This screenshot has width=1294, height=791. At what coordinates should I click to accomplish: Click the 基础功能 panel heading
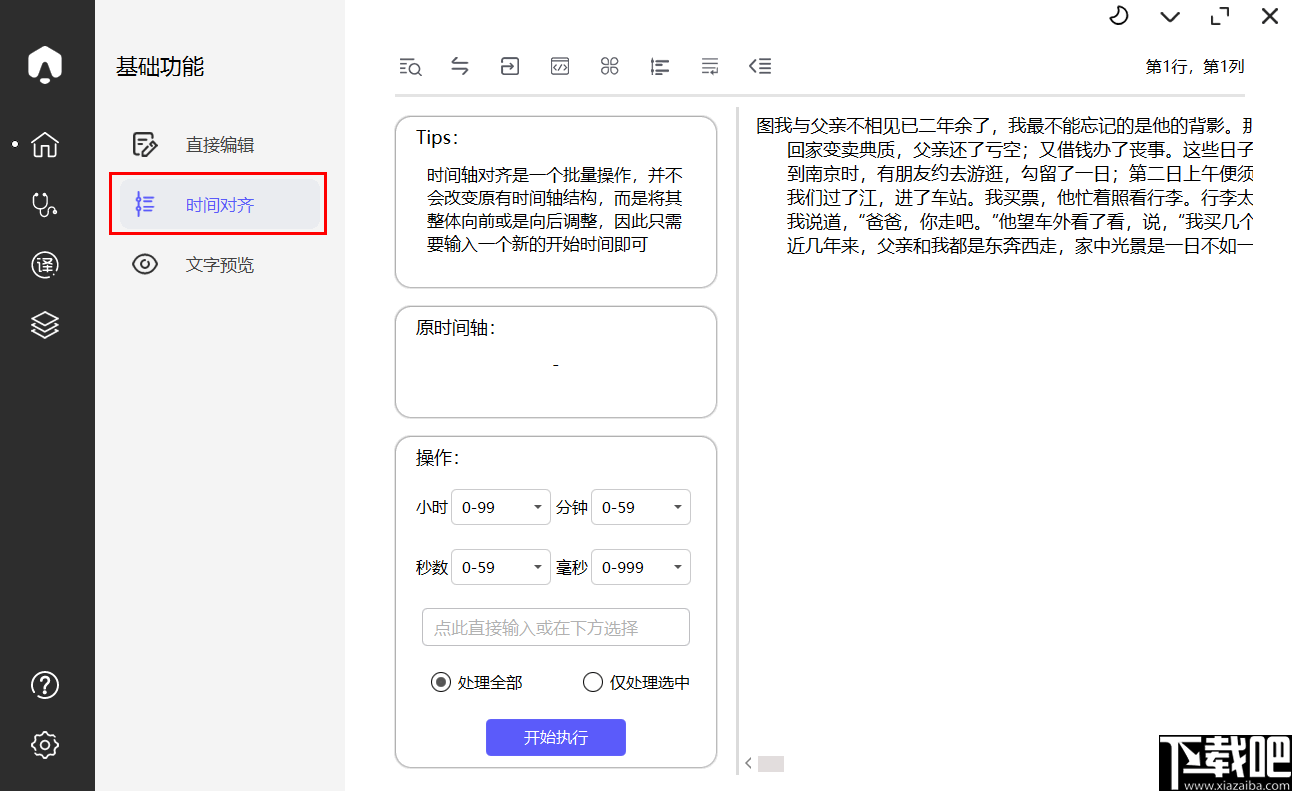pyautogui.click(x=160, y=67)
